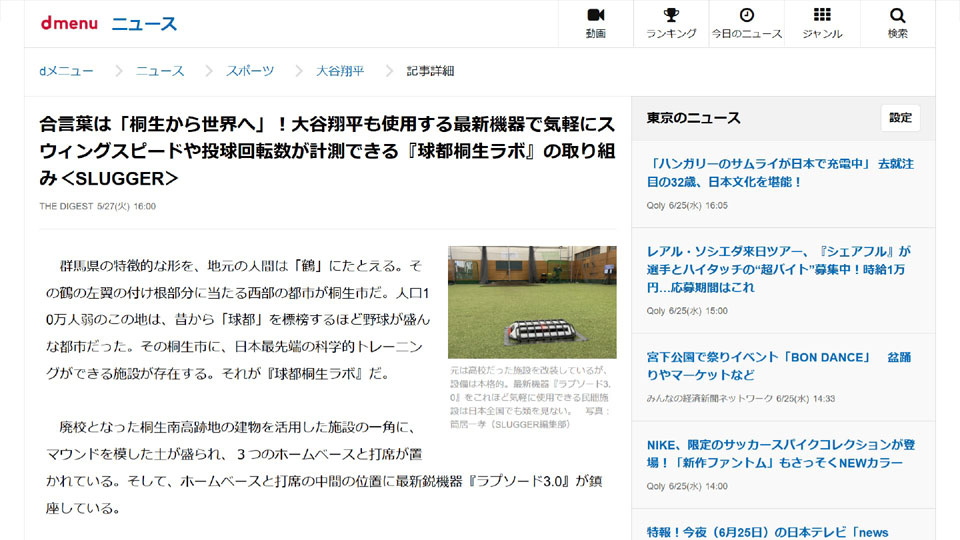Open the NIKE サッカースパイク article
The width and height of the screenshot is (960, 540).
(781, 454)
